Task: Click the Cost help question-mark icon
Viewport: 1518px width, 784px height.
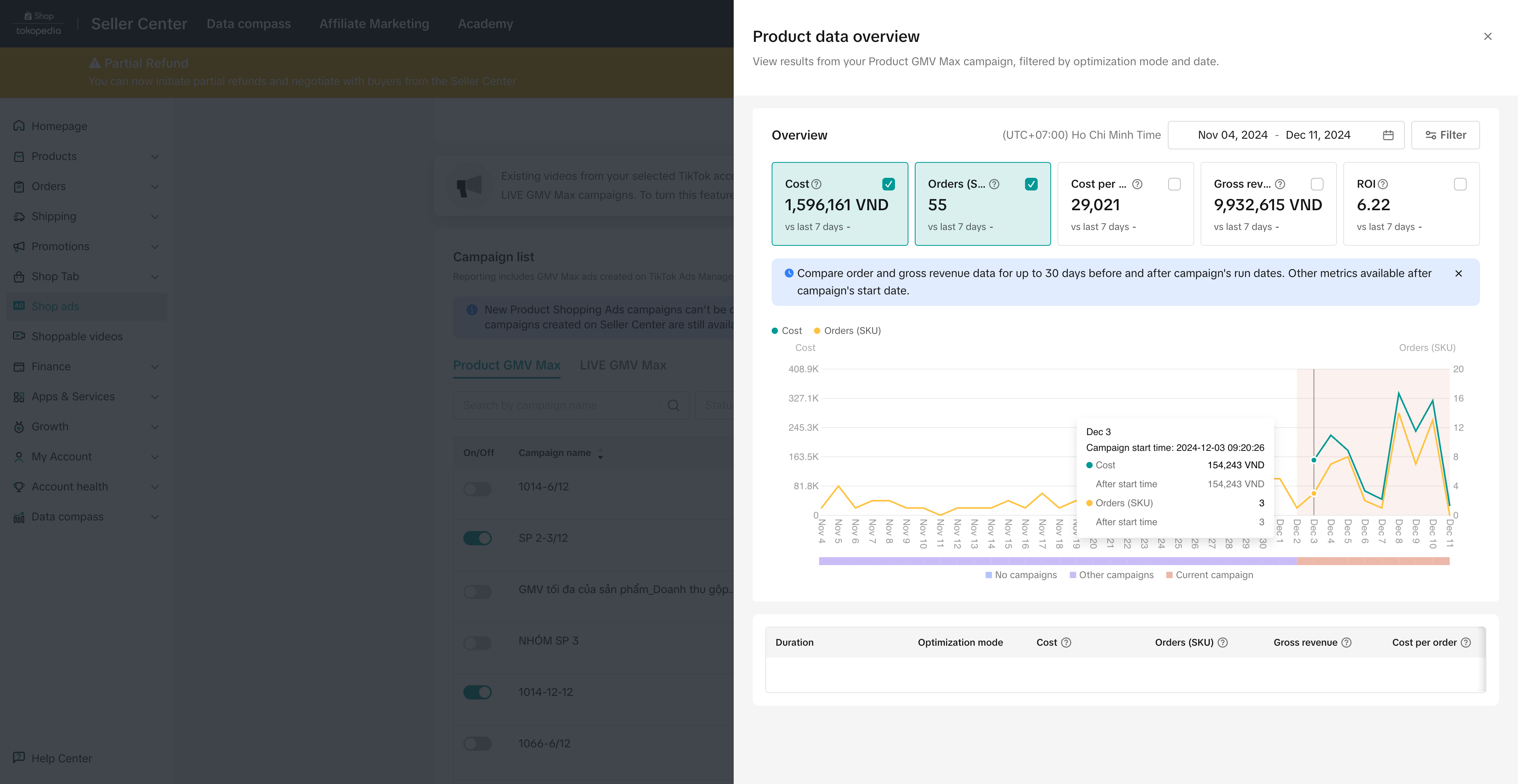Action: pos(816,185)
